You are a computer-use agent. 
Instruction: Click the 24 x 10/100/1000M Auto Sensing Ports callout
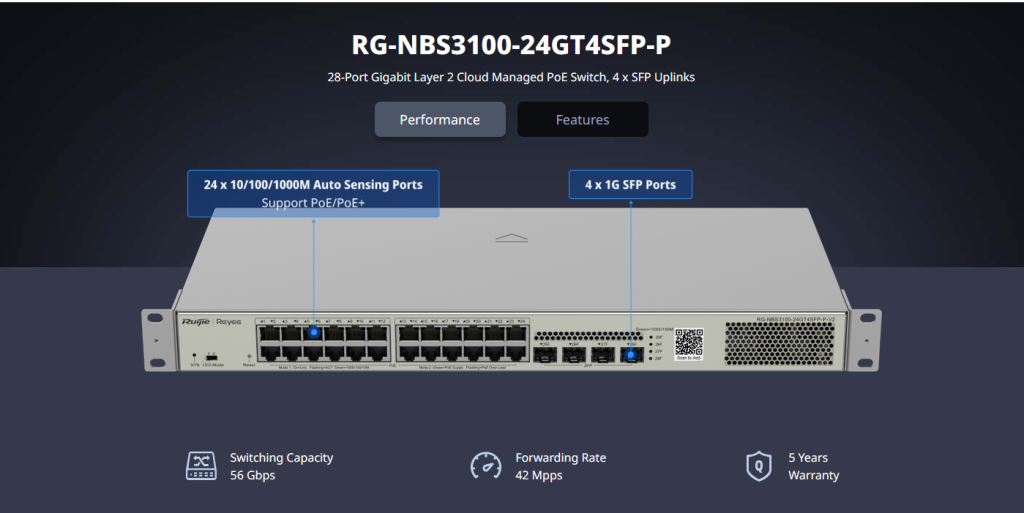pyautogui.click(x=313, y=193)
